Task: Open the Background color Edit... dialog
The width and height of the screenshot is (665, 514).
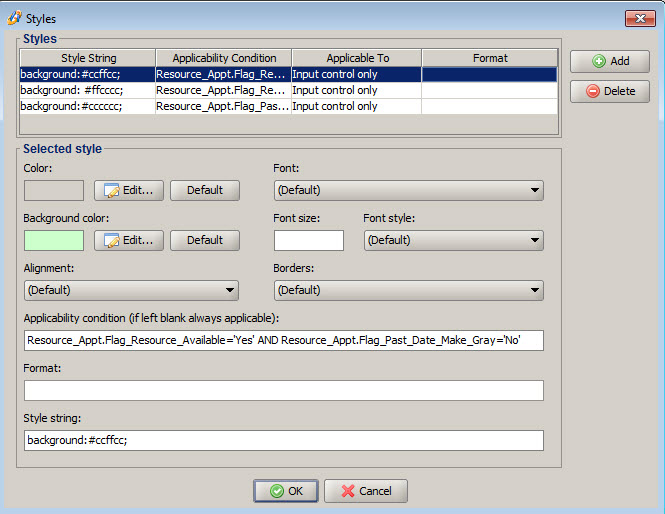Action: (129, 240)
